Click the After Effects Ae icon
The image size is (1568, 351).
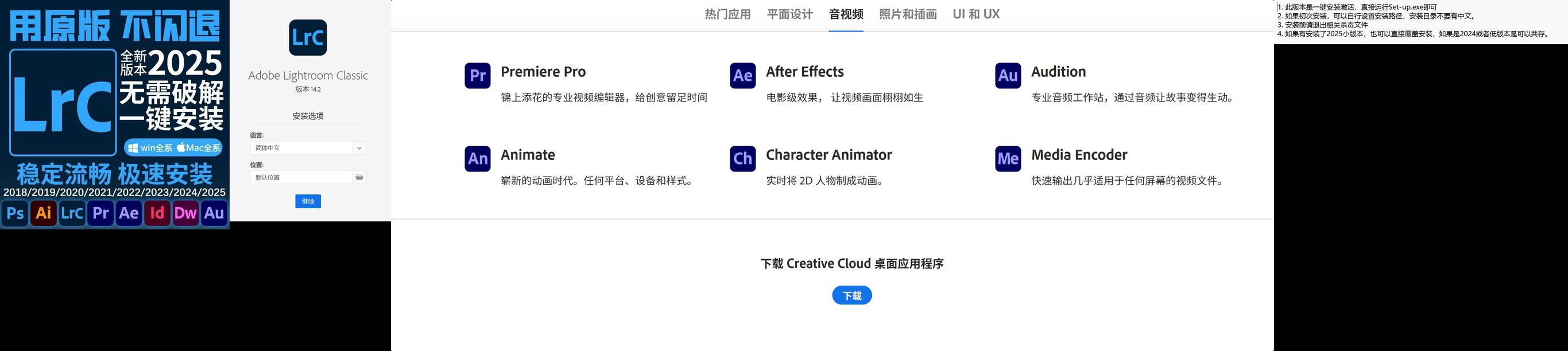(x=742, y=76)
